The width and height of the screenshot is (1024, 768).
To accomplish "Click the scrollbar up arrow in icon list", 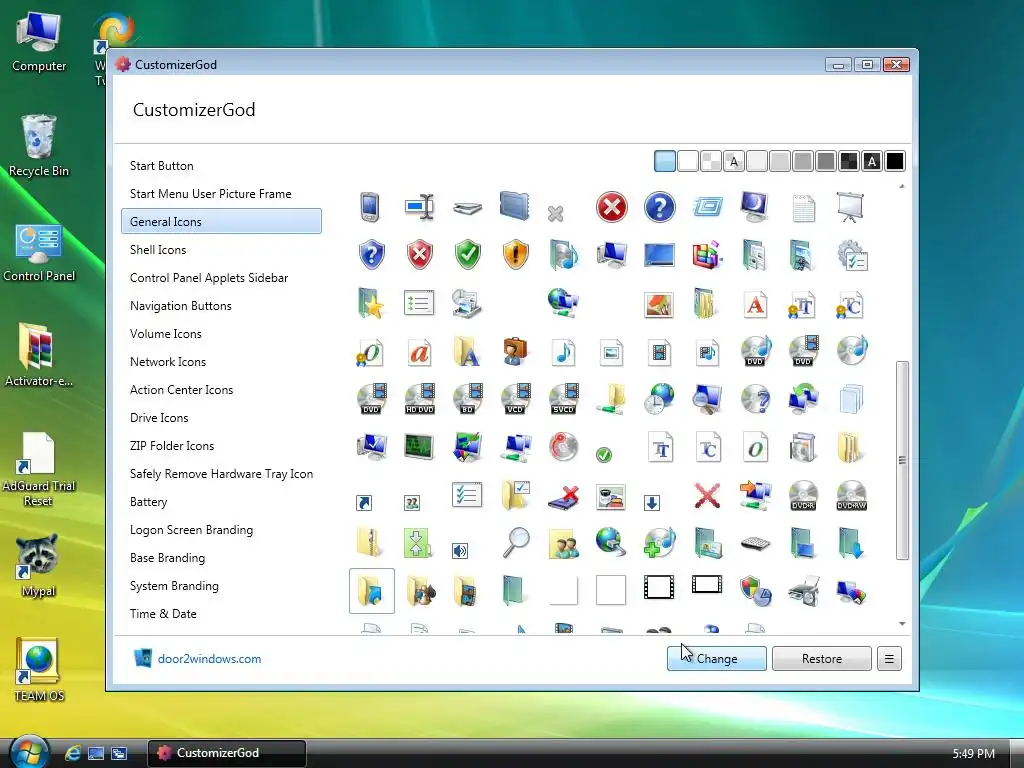I will coord(902,187).
